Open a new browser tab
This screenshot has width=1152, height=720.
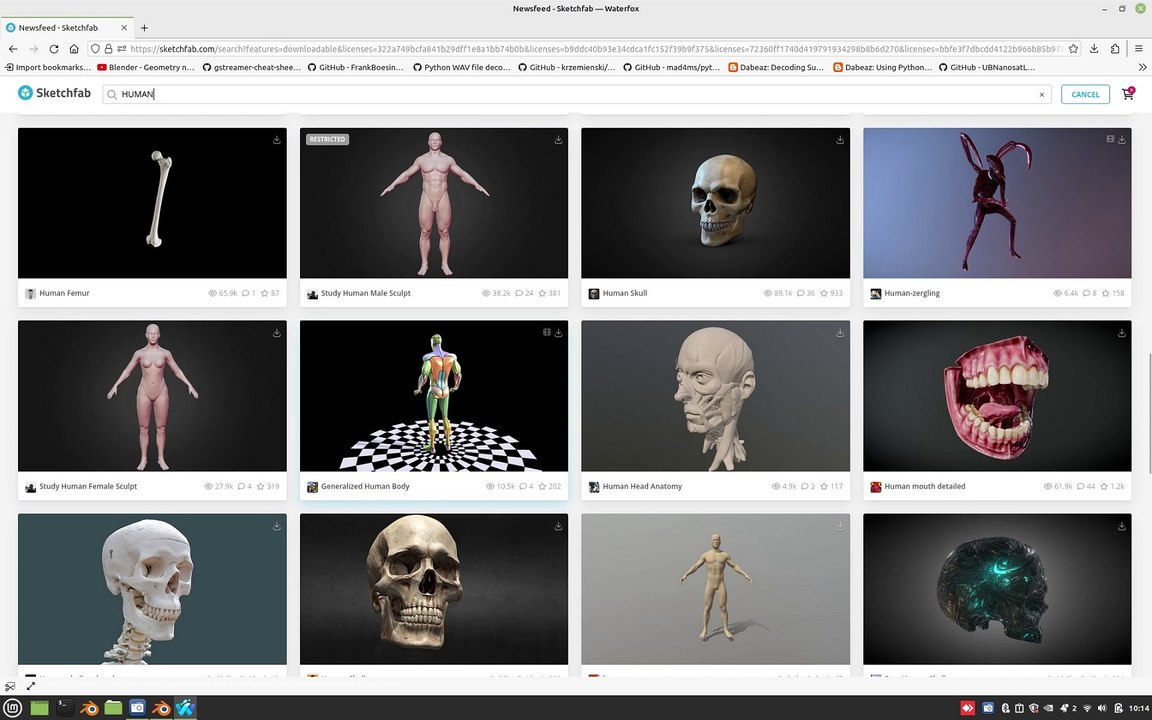144,28
